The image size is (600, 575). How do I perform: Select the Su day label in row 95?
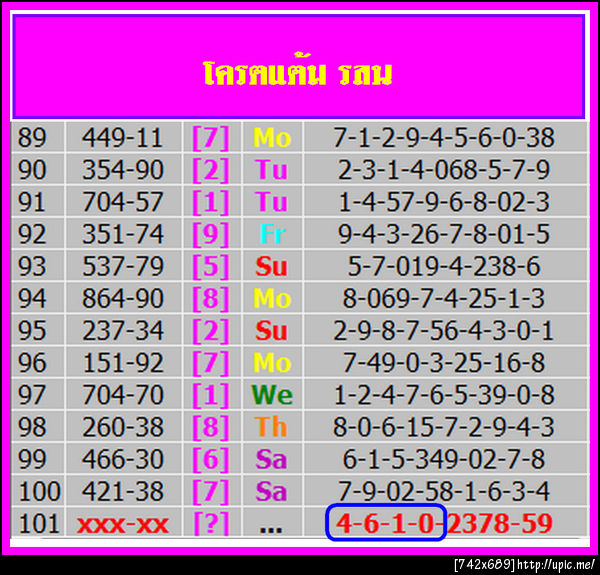[271, 330]
